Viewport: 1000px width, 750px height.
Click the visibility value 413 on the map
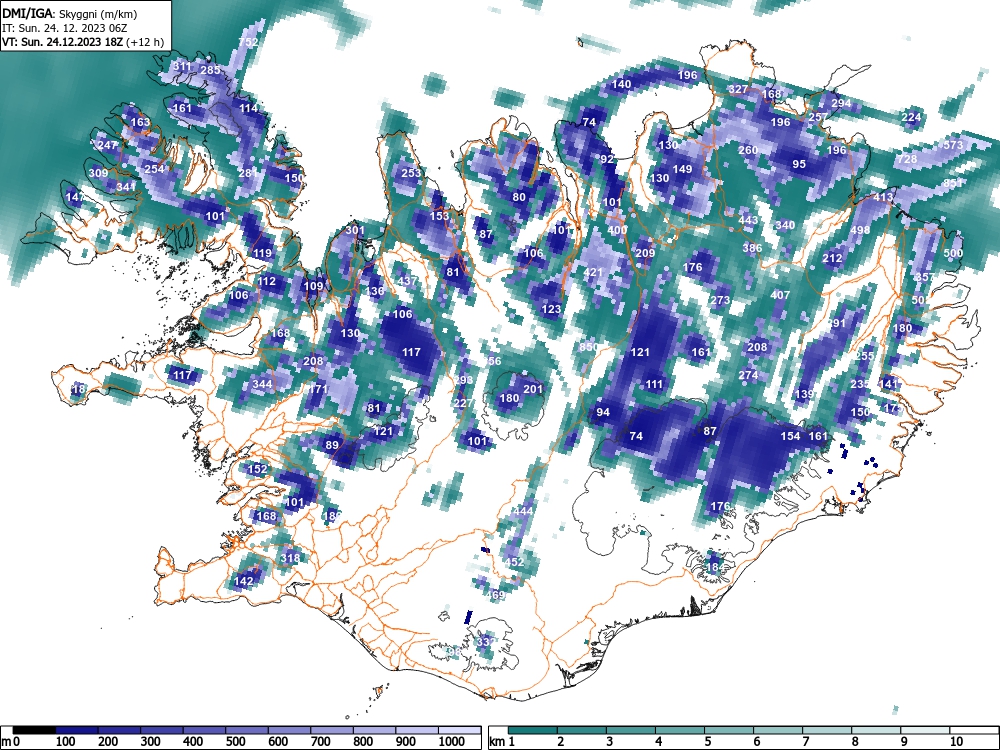click(883, 197)
